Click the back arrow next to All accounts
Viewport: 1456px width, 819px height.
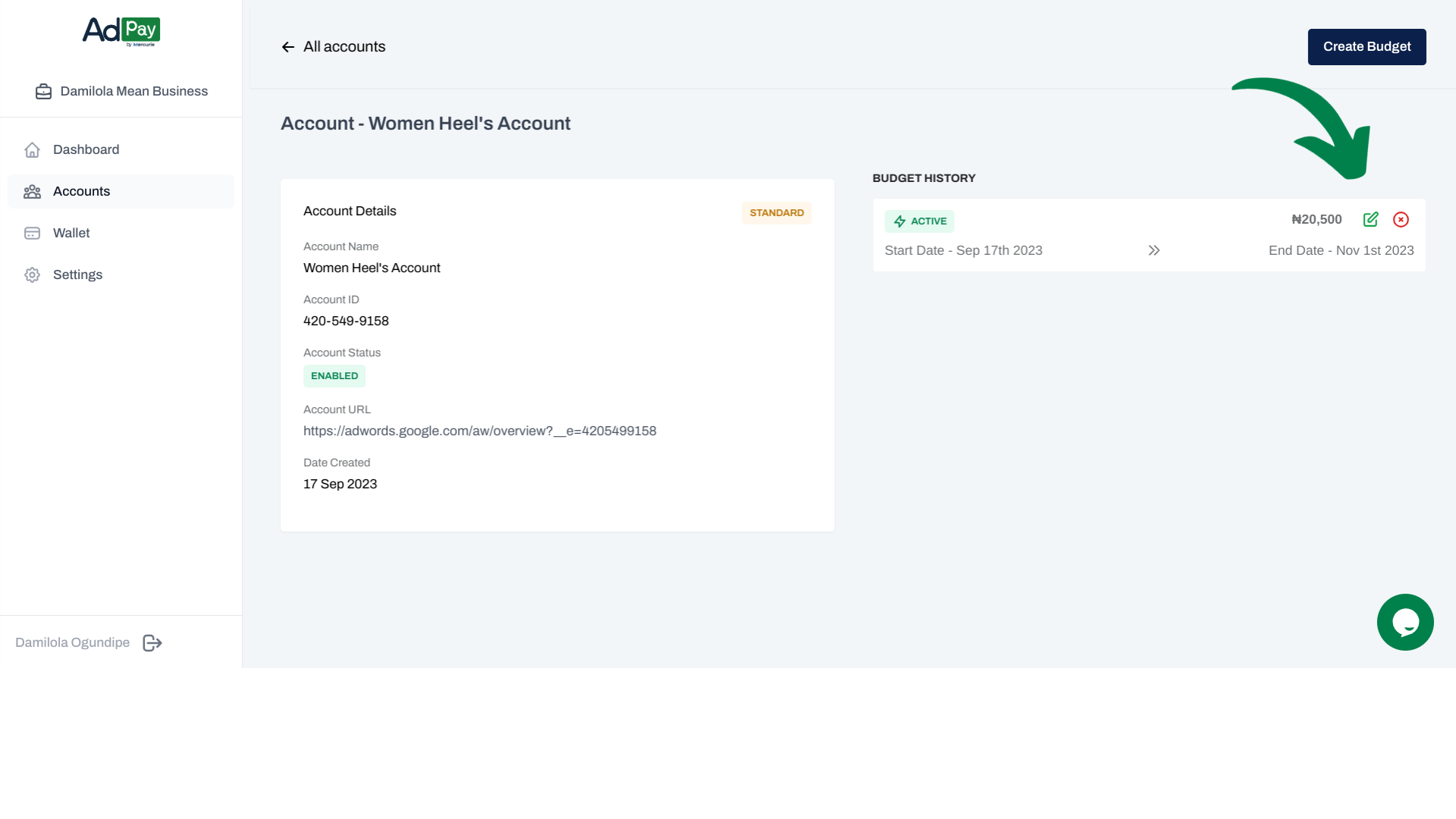point(288,47)
